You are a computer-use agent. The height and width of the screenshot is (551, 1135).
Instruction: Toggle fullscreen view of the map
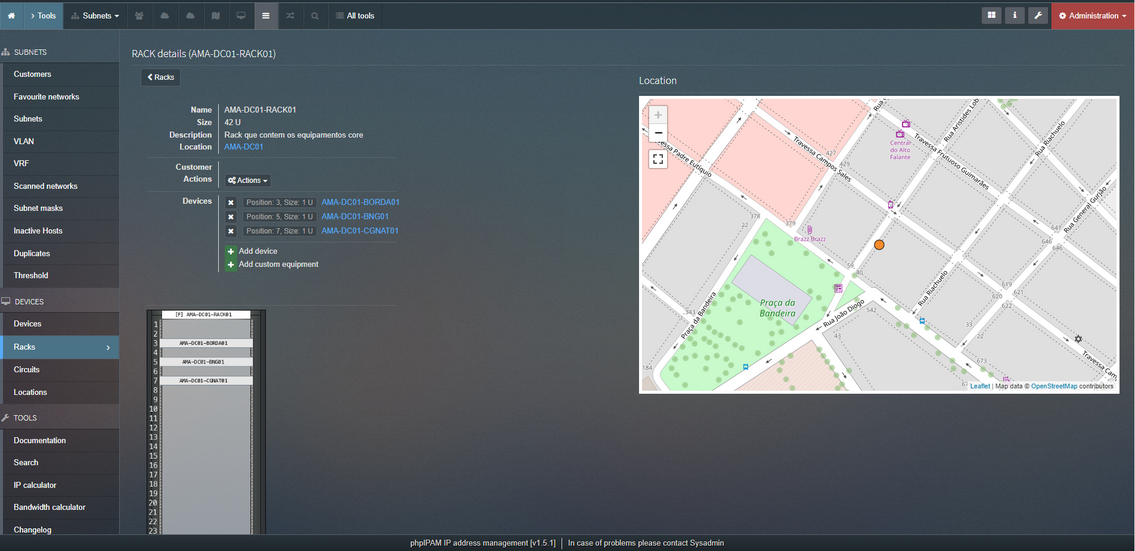tap(658, 159)
